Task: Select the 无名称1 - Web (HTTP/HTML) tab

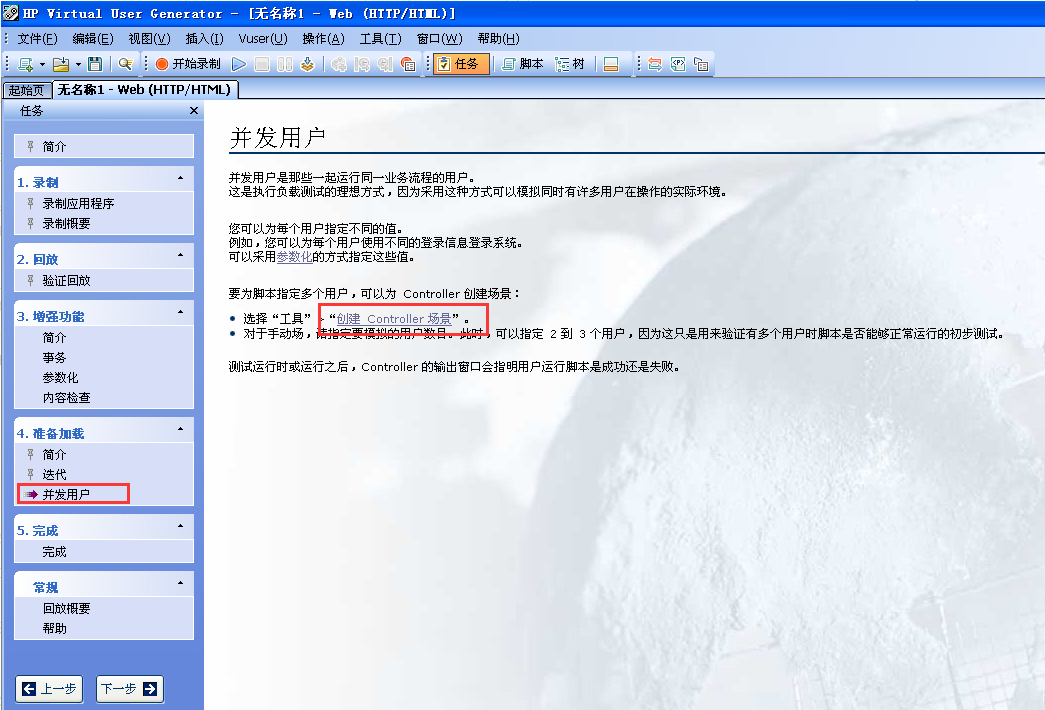Action: click(145, 89)
